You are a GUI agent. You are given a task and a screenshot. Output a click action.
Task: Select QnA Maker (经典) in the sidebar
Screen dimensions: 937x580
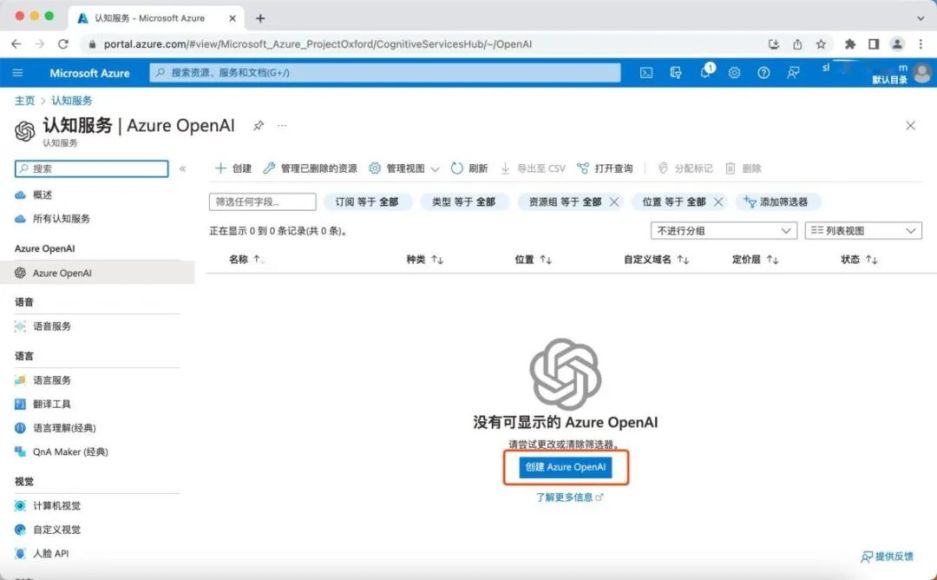tap(70, 452)
